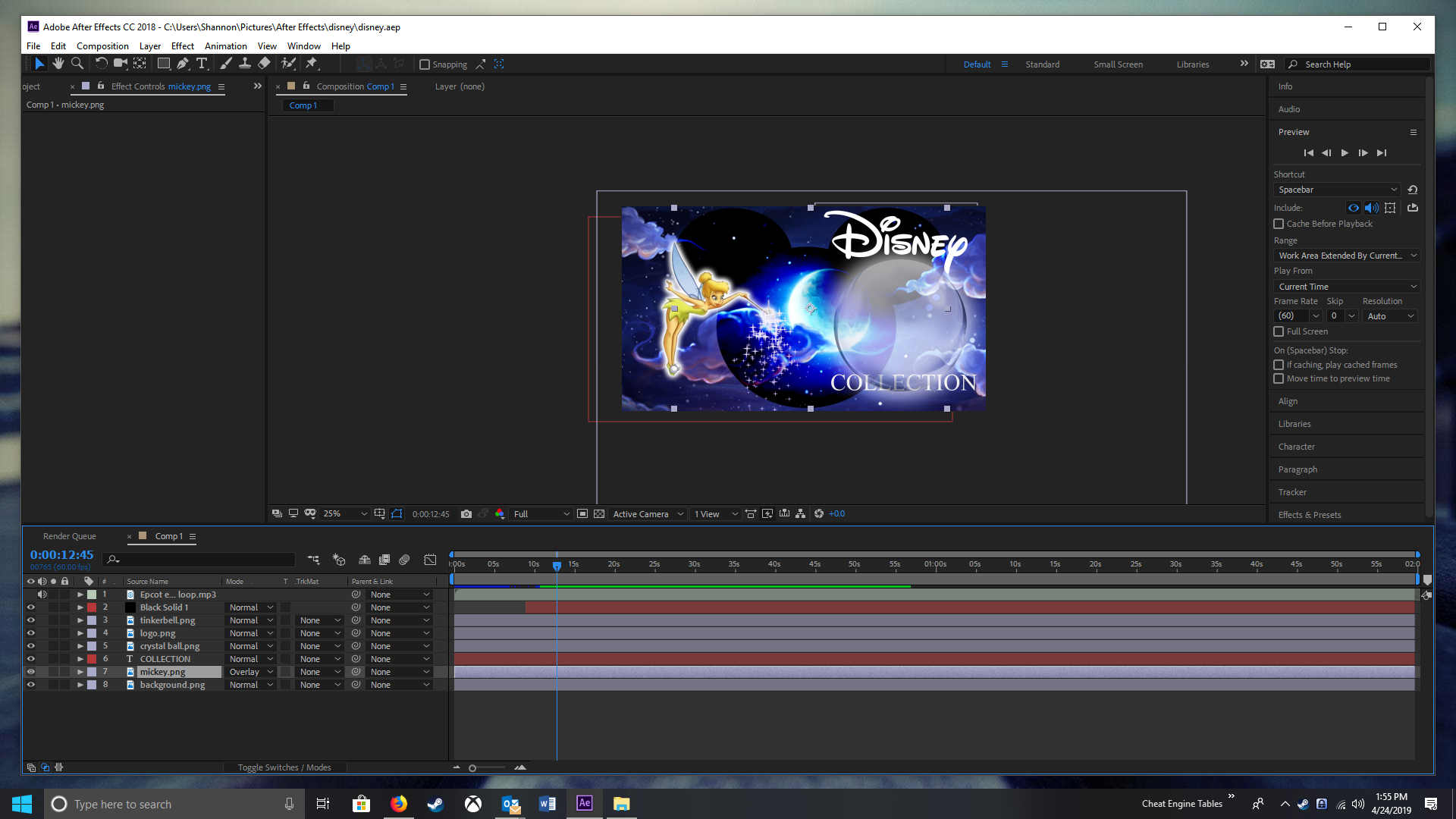Image resolution: width=1456 pixels, height=819 pixels.
Task: Open the Tracker panel
Action: (x=1292, y=492)
